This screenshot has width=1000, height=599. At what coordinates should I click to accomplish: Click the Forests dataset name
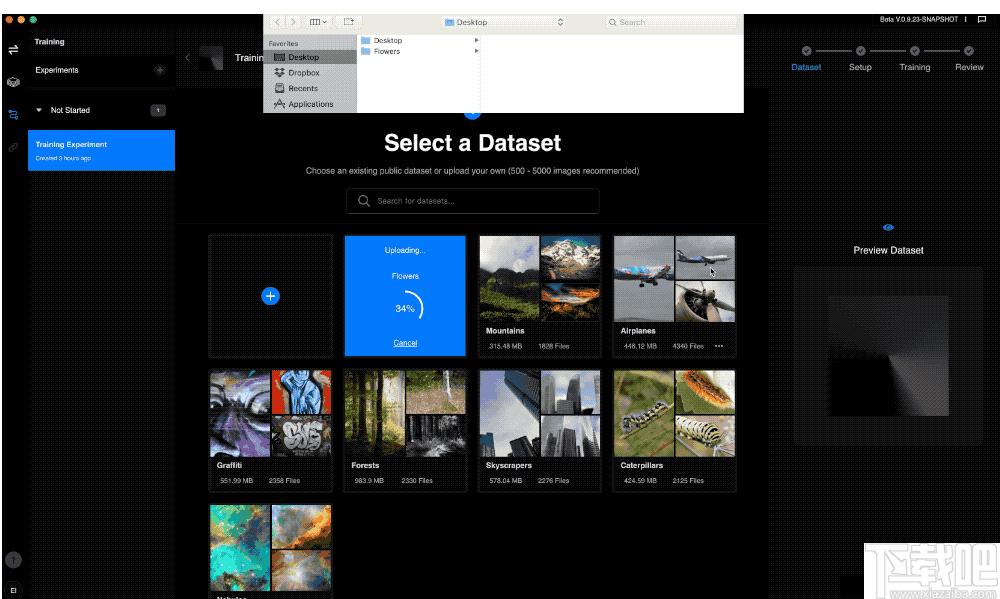[365, 466]
